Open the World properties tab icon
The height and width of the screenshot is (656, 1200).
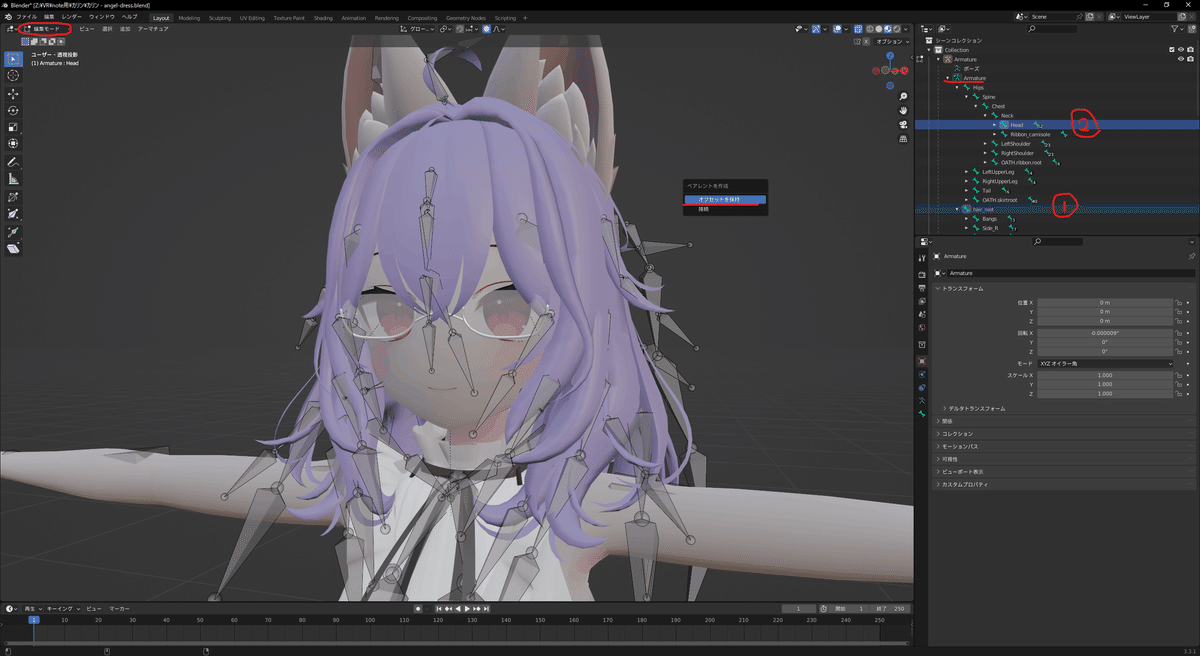[922, 327]
